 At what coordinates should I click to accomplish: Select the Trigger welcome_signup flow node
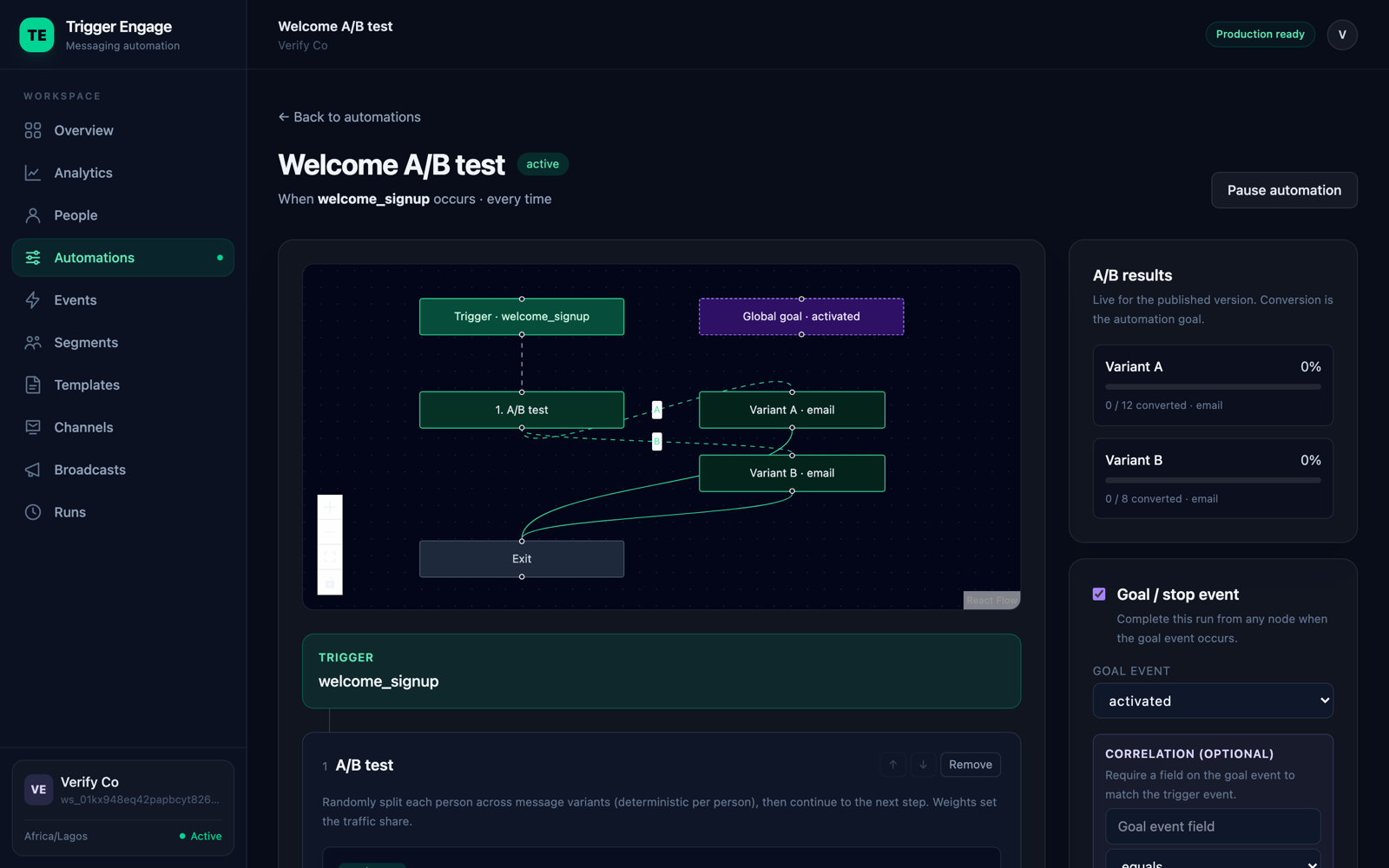(522, 317)
